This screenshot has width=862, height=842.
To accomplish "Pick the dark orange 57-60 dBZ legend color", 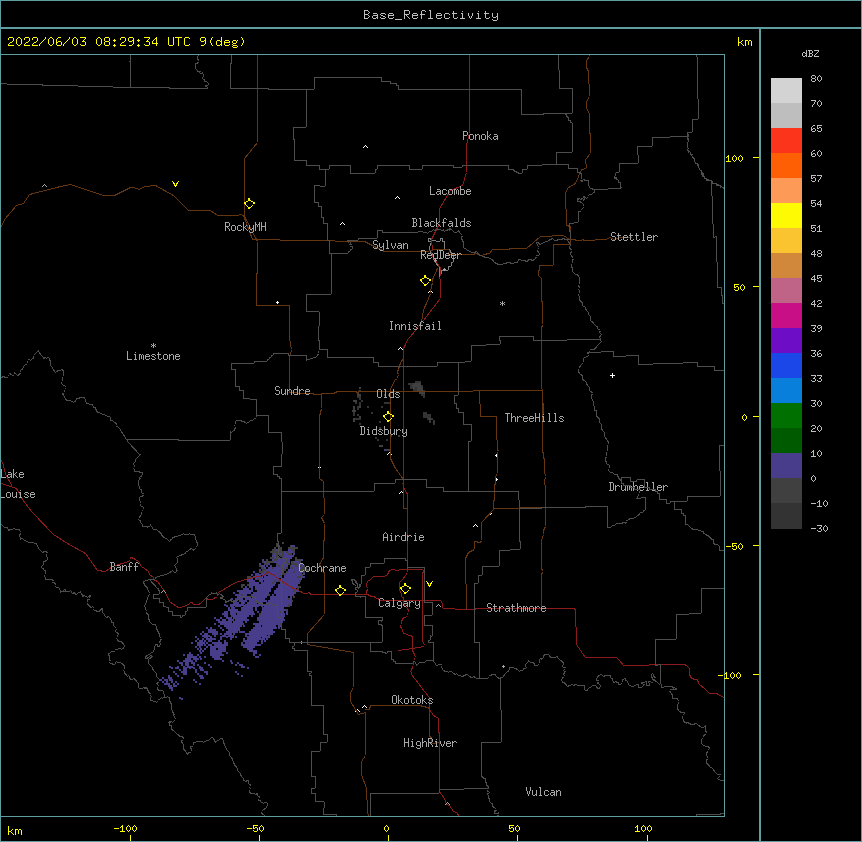I will tap(786, 165).
